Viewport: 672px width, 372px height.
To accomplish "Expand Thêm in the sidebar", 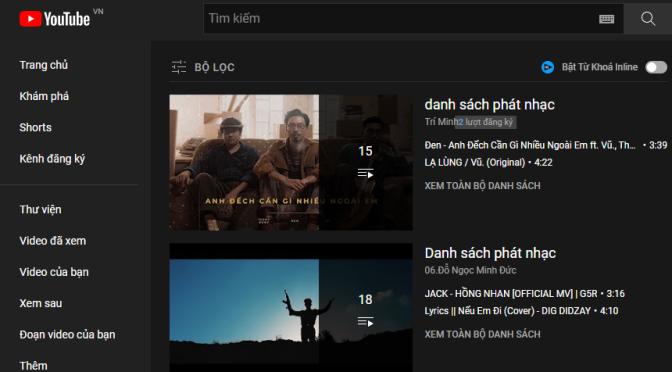I will 33,366.
